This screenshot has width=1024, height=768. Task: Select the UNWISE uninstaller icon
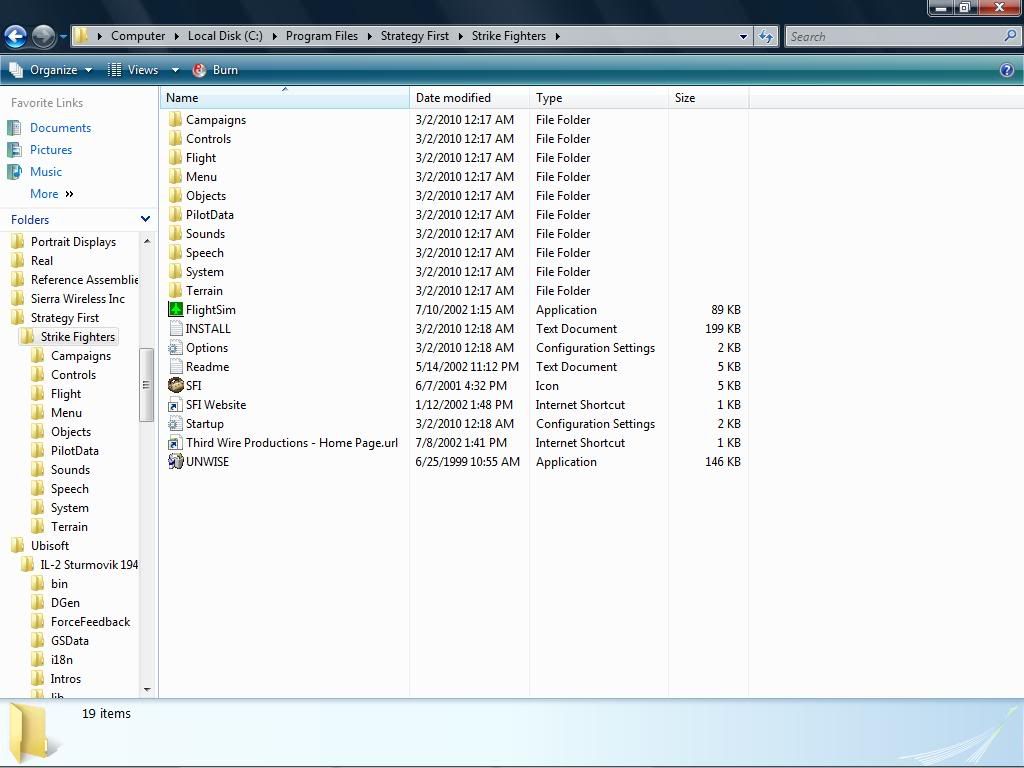pyautogui.click(x=175, y=462)
